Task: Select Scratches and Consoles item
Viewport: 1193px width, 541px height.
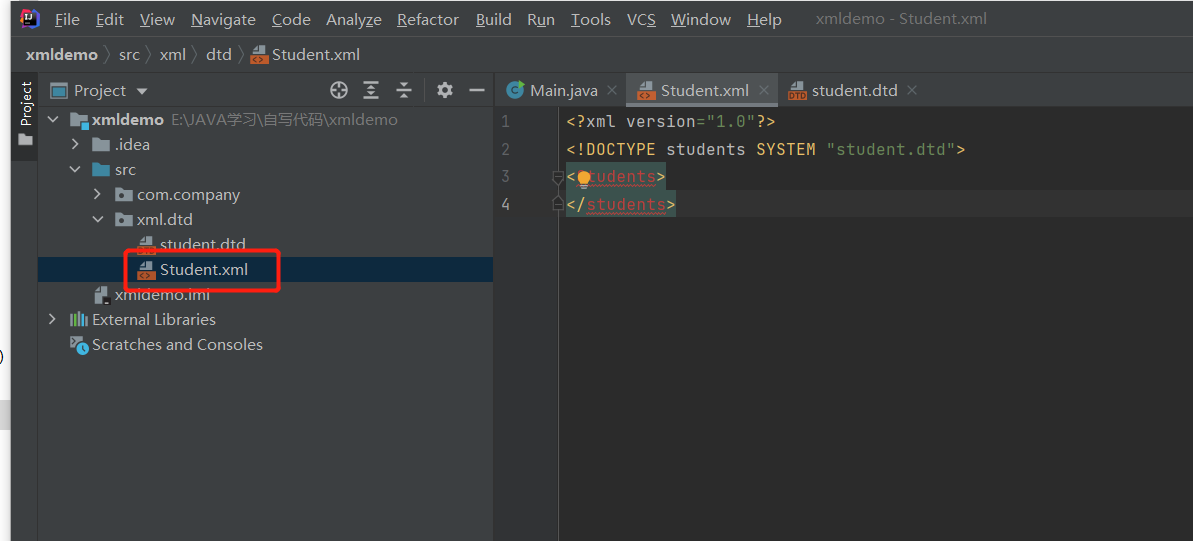Action: [x=266, y=345]
